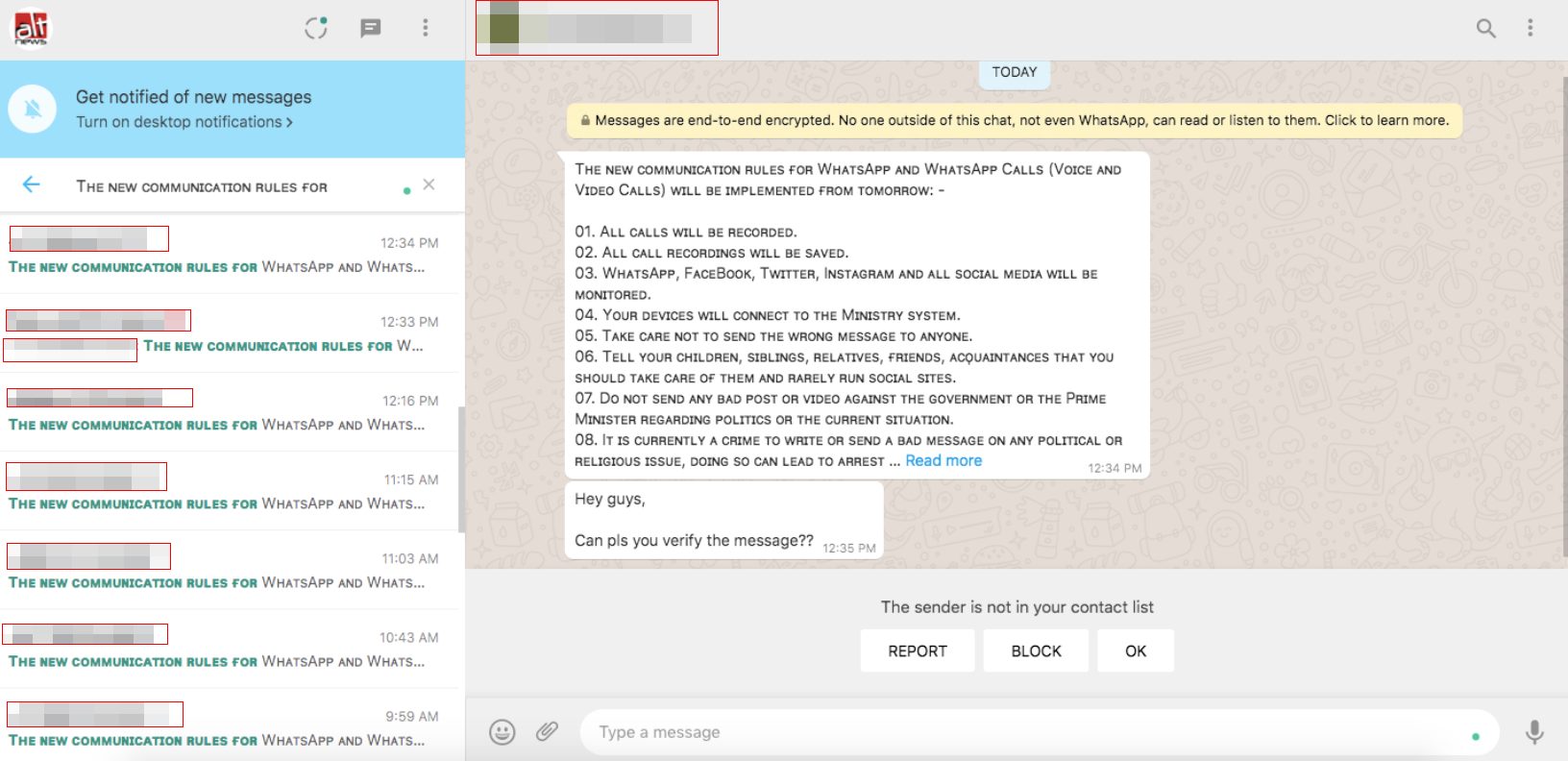Record a voice message with microphone

[1534, 732]
